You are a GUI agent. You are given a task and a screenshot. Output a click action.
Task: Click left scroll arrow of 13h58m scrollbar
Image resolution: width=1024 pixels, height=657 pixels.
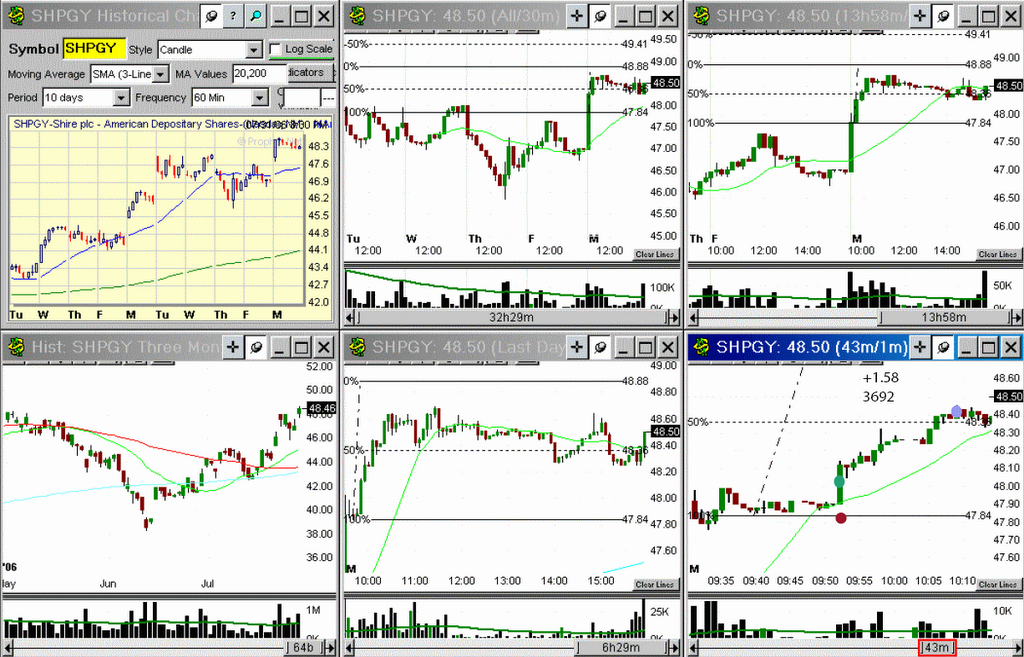pyautogui.click(x=694, y=317)
